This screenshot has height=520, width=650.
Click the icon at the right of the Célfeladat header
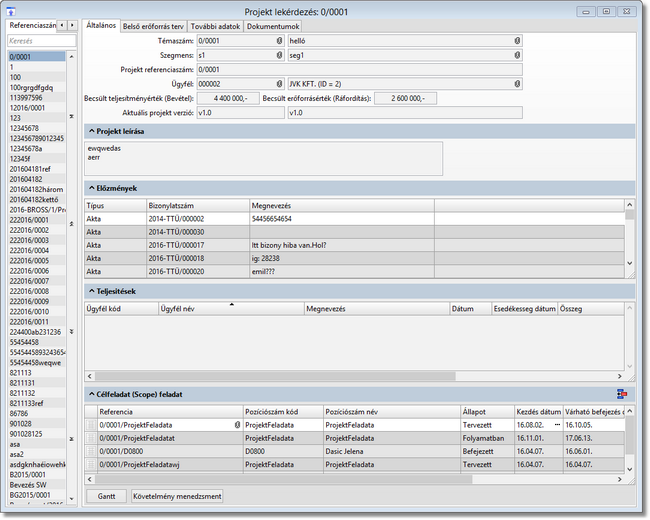point(622,394)
